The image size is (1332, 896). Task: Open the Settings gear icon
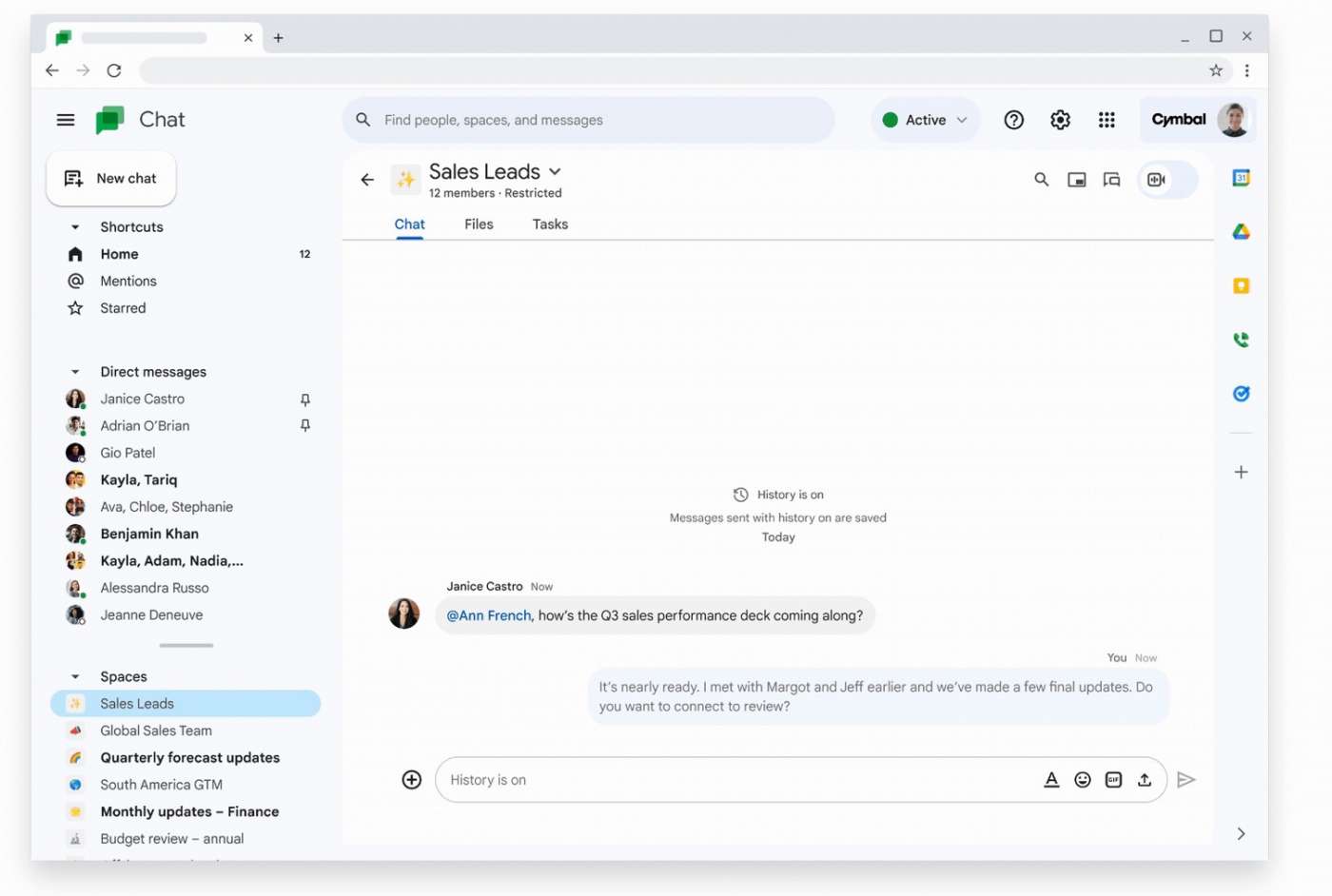pyautogui.click(x=1060, y=120)
